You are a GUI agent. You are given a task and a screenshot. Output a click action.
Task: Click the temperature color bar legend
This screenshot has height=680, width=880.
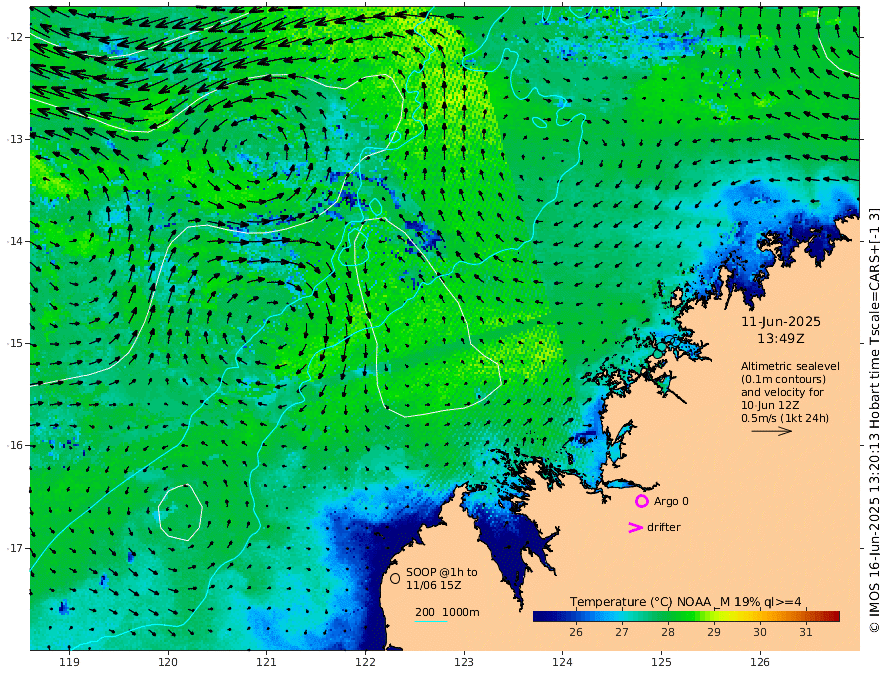(x=686, y=616)
